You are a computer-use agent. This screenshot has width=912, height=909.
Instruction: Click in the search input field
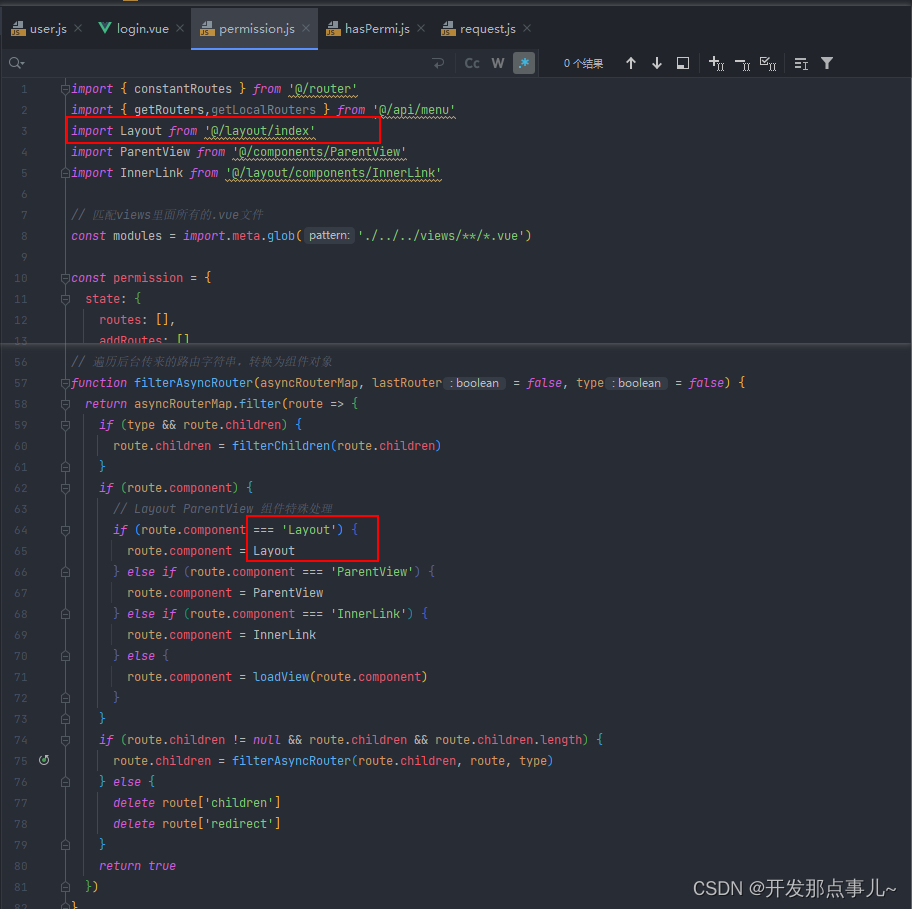(227, 63)
